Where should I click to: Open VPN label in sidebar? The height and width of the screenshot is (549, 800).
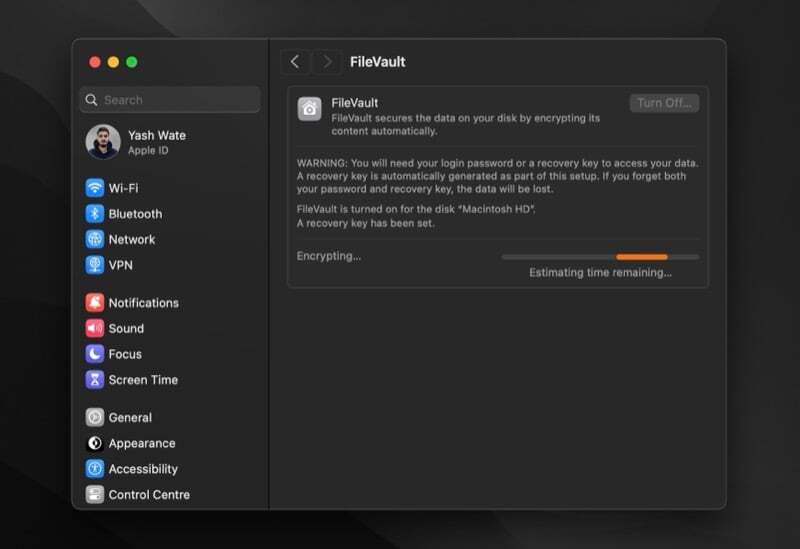pyautogui.click(x=120, y=265)
